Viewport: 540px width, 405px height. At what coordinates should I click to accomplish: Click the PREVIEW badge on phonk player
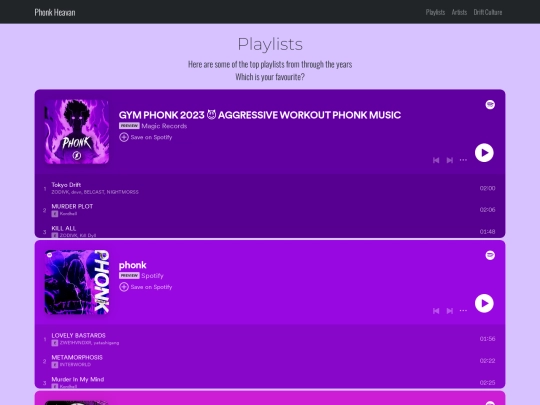click(129, 276)
